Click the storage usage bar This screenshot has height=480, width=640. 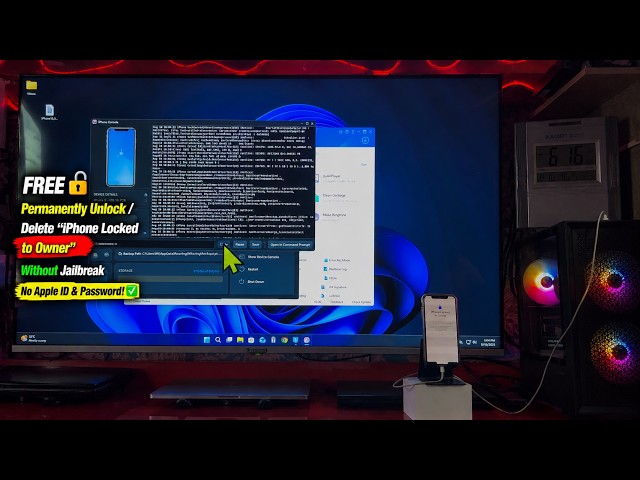click(x=170, y=279)
